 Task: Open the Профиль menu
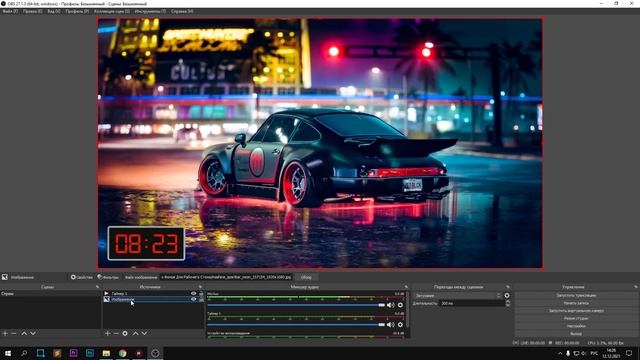point(77,11)
